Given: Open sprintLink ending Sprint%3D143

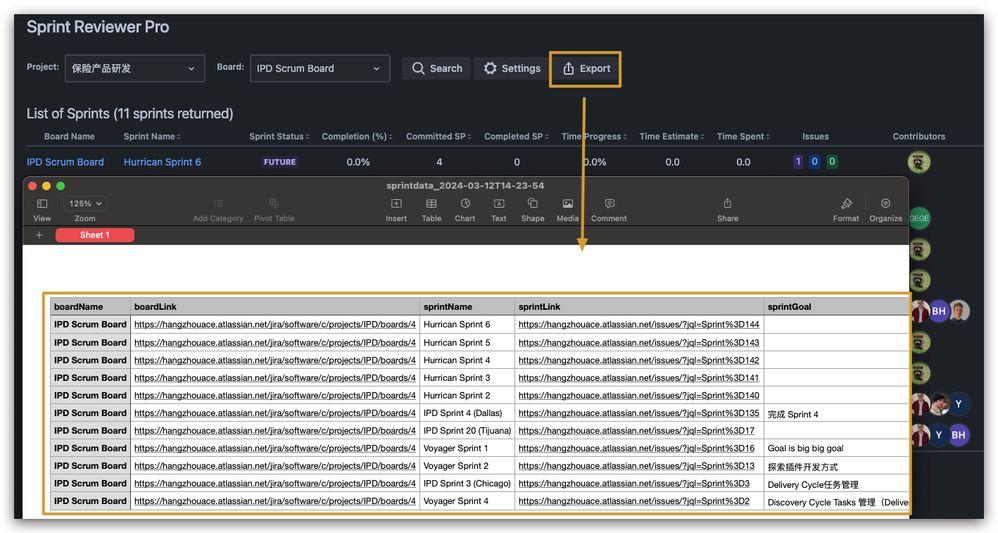Looking at the screenshot, I should 638,343.
